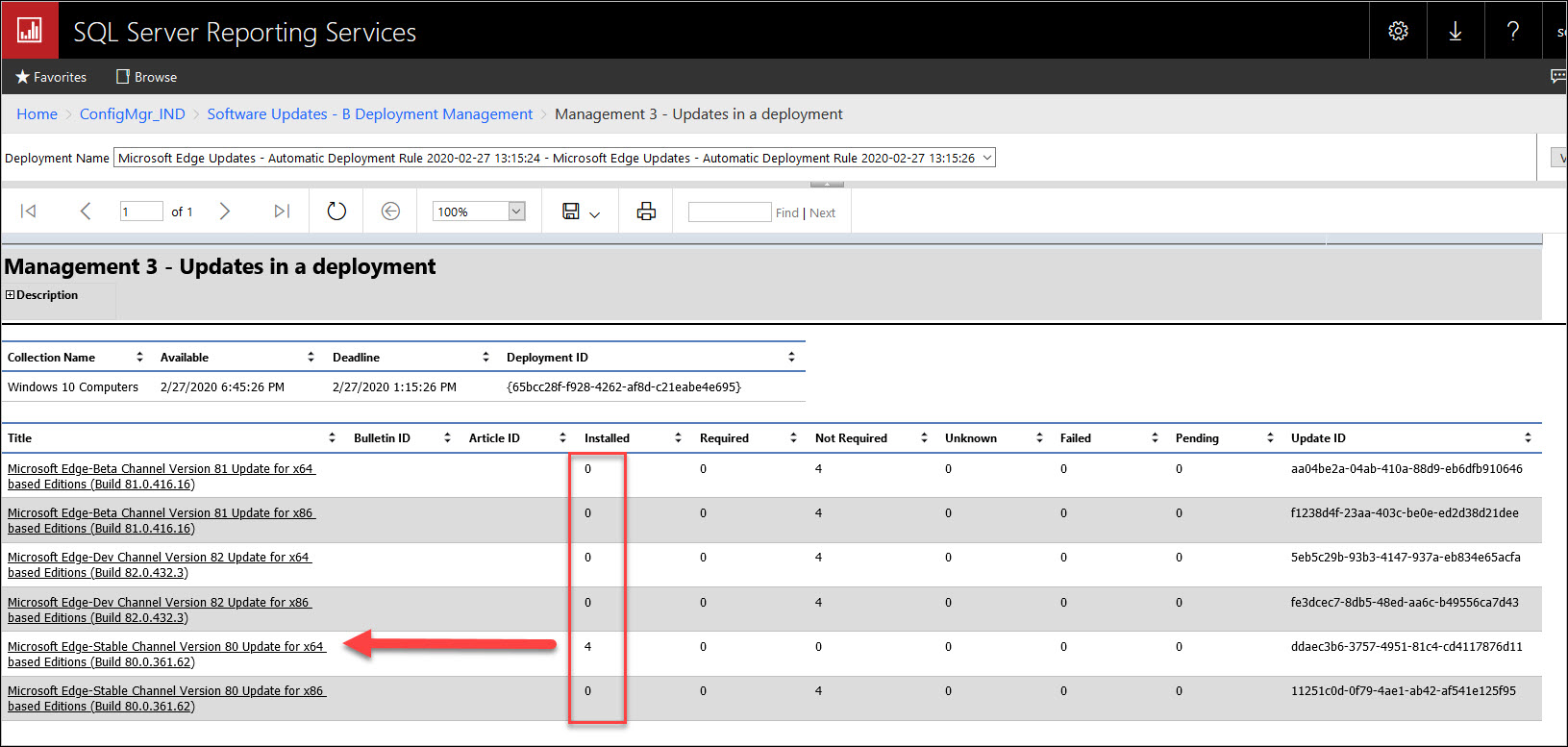Navigate to Home breadcrumb
The height and width of the screenshot is (747, 1568).
(37, 113)
